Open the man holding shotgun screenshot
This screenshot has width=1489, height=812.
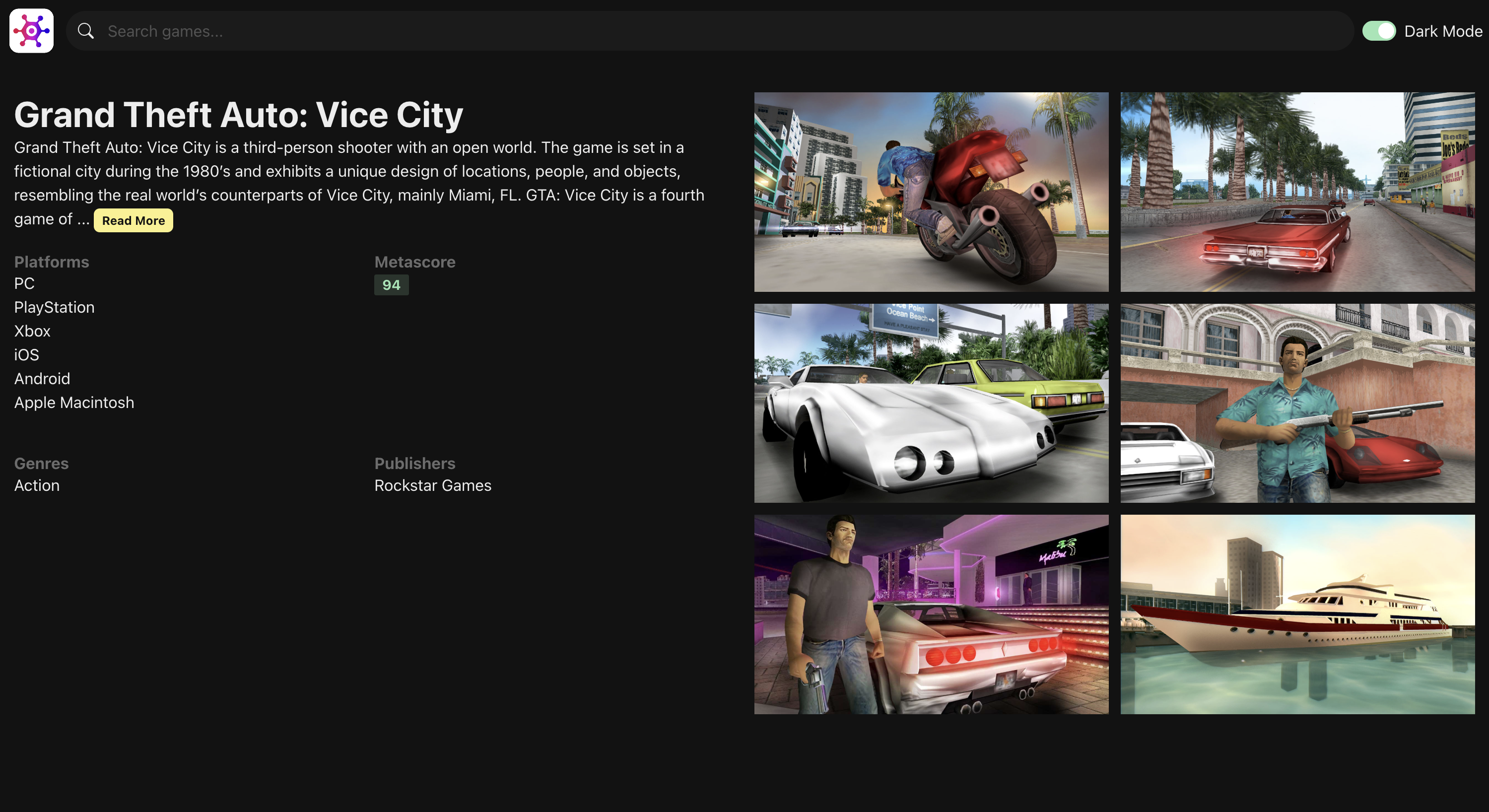[x=1298, y=404]
